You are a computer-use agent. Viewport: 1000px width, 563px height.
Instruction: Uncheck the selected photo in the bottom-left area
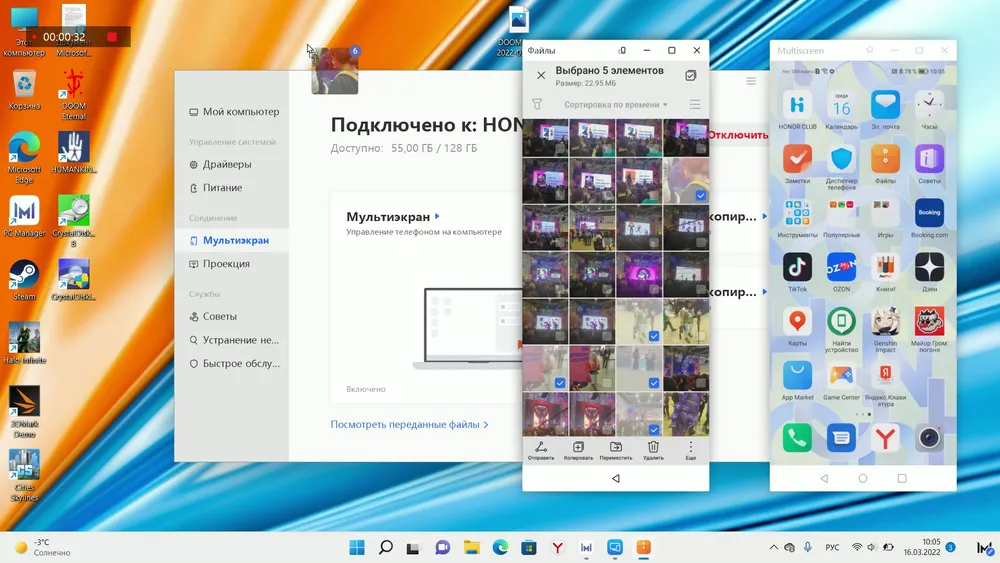tap(559, 383)
